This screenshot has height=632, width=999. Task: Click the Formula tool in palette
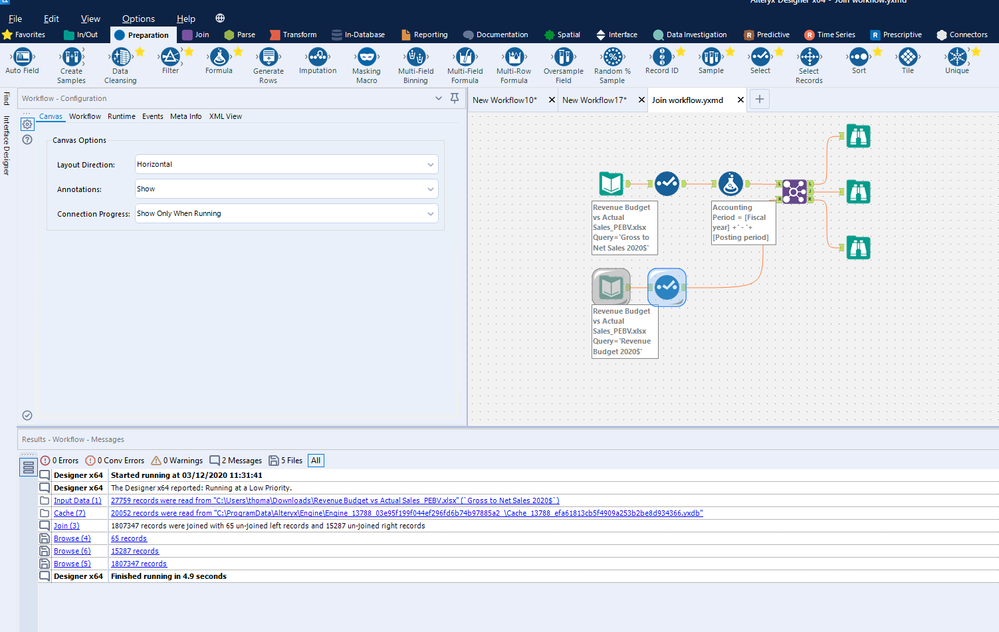coord(219,61)
